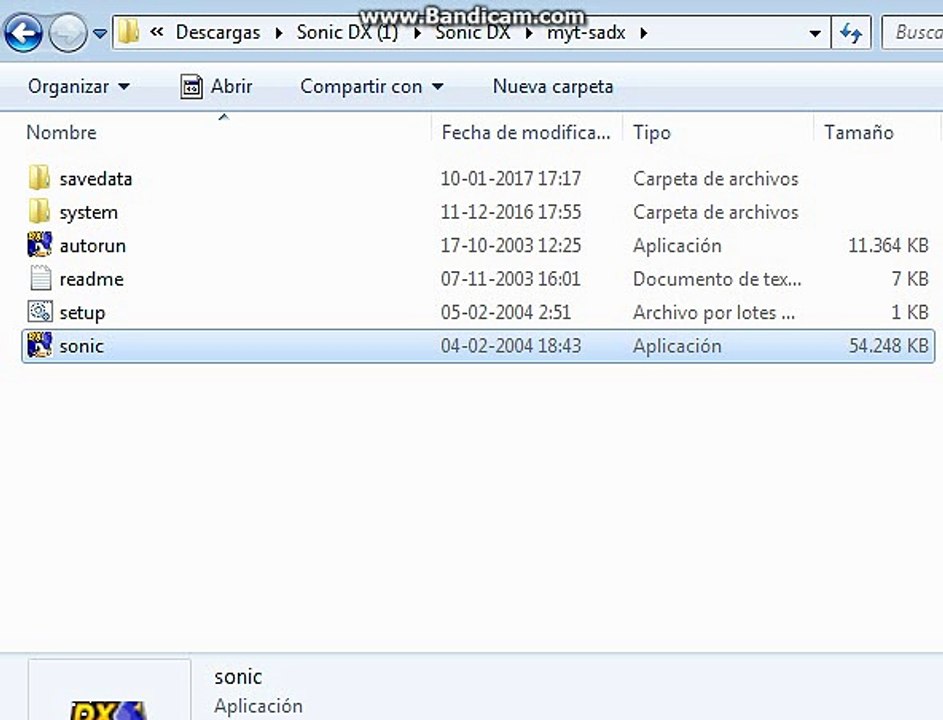
Task: Select myt-sadx breadcrumb segment
Action: 586,32
